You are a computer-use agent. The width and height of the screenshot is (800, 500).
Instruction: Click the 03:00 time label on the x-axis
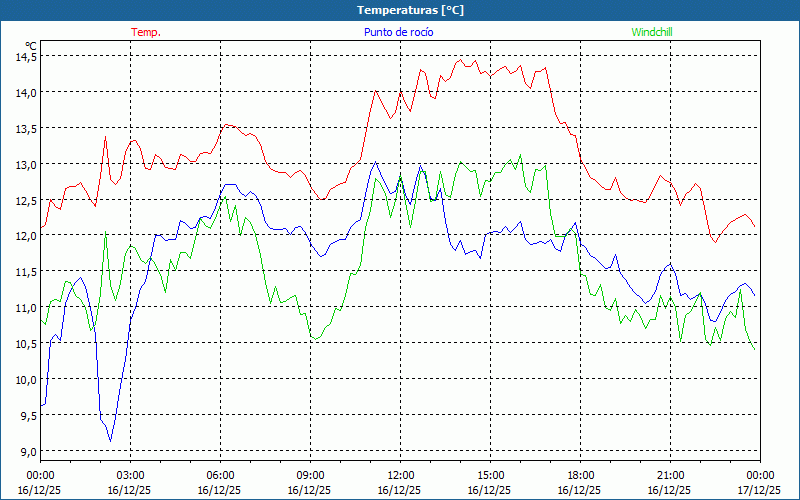tap(130, 476)
